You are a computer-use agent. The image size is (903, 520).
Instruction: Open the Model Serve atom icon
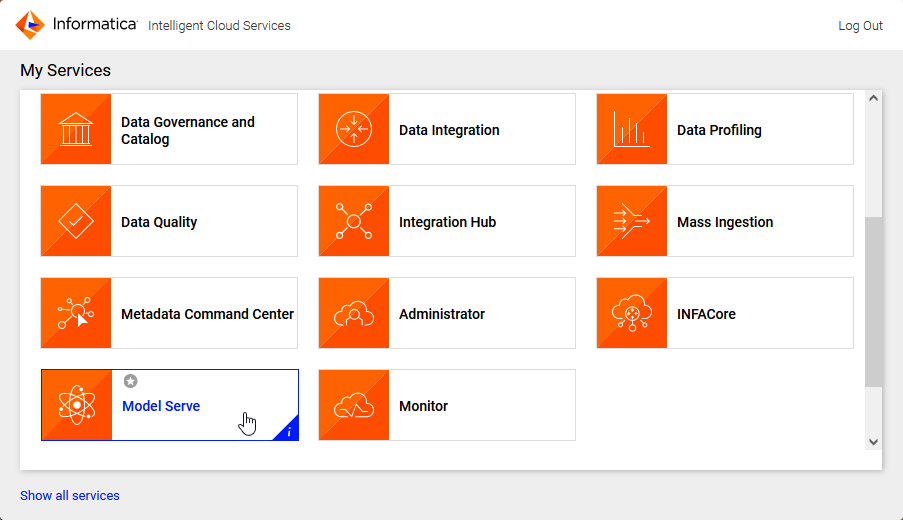tap(77, 405)
